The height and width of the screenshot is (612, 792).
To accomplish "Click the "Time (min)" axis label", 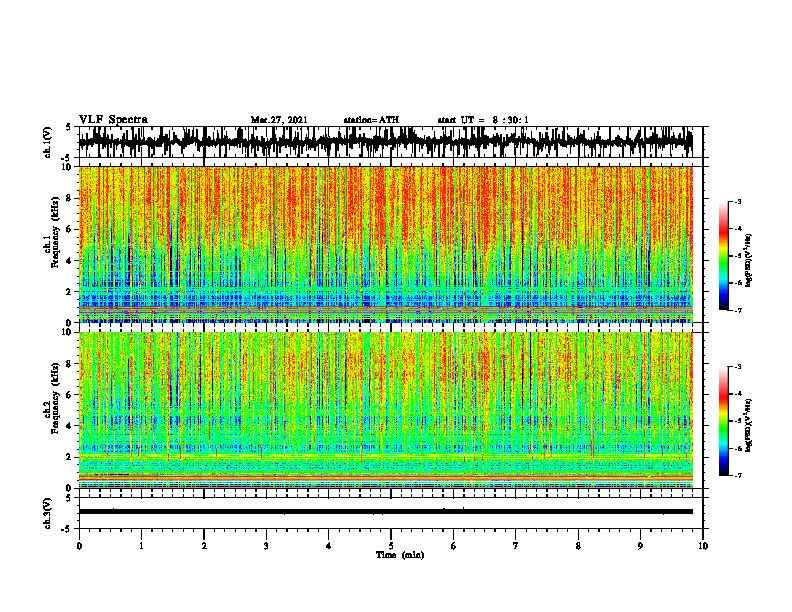I will pyautogui.click(x=400, y=555).
